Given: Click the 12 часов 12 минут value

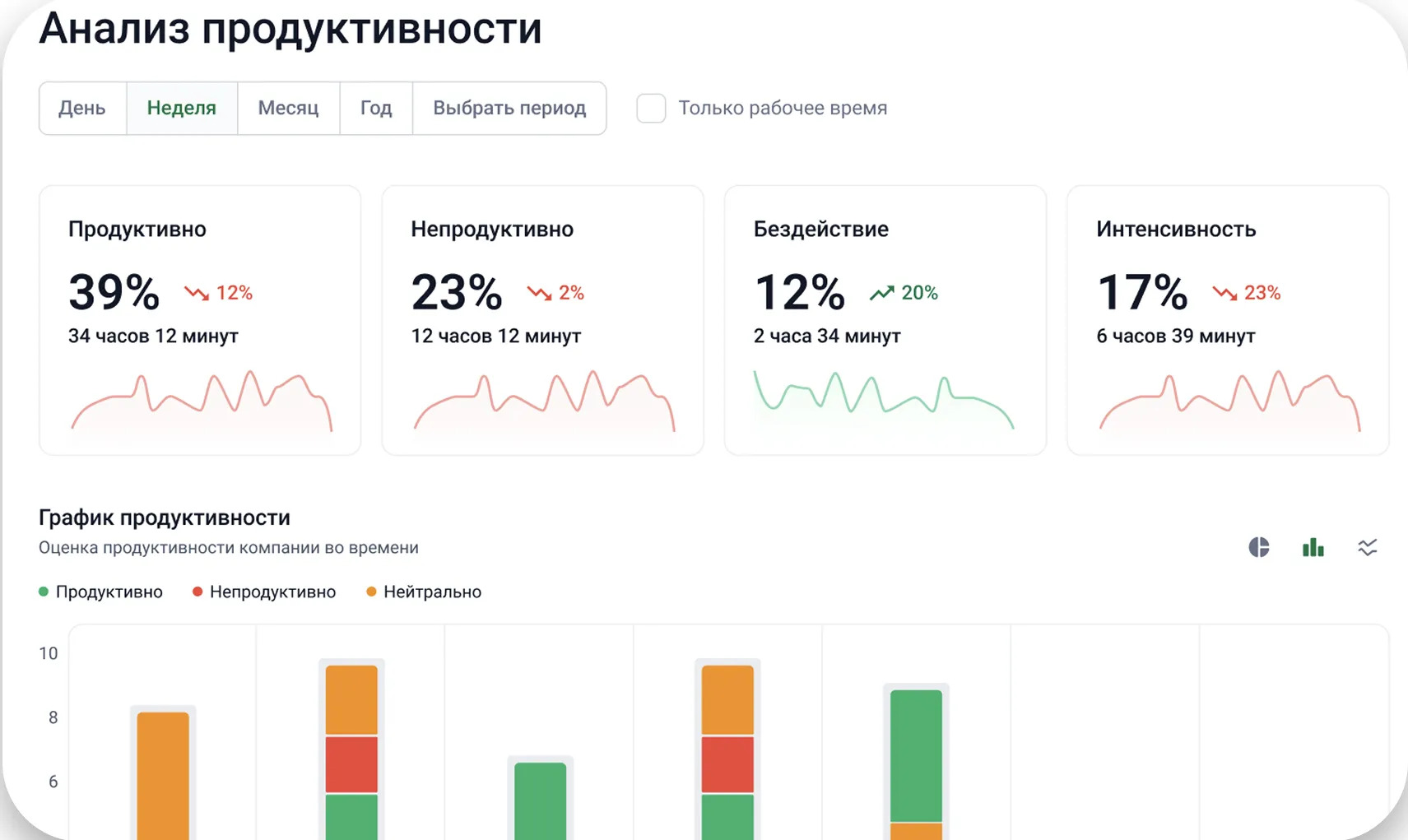Looking at the screenshot, I should [496, 336].
